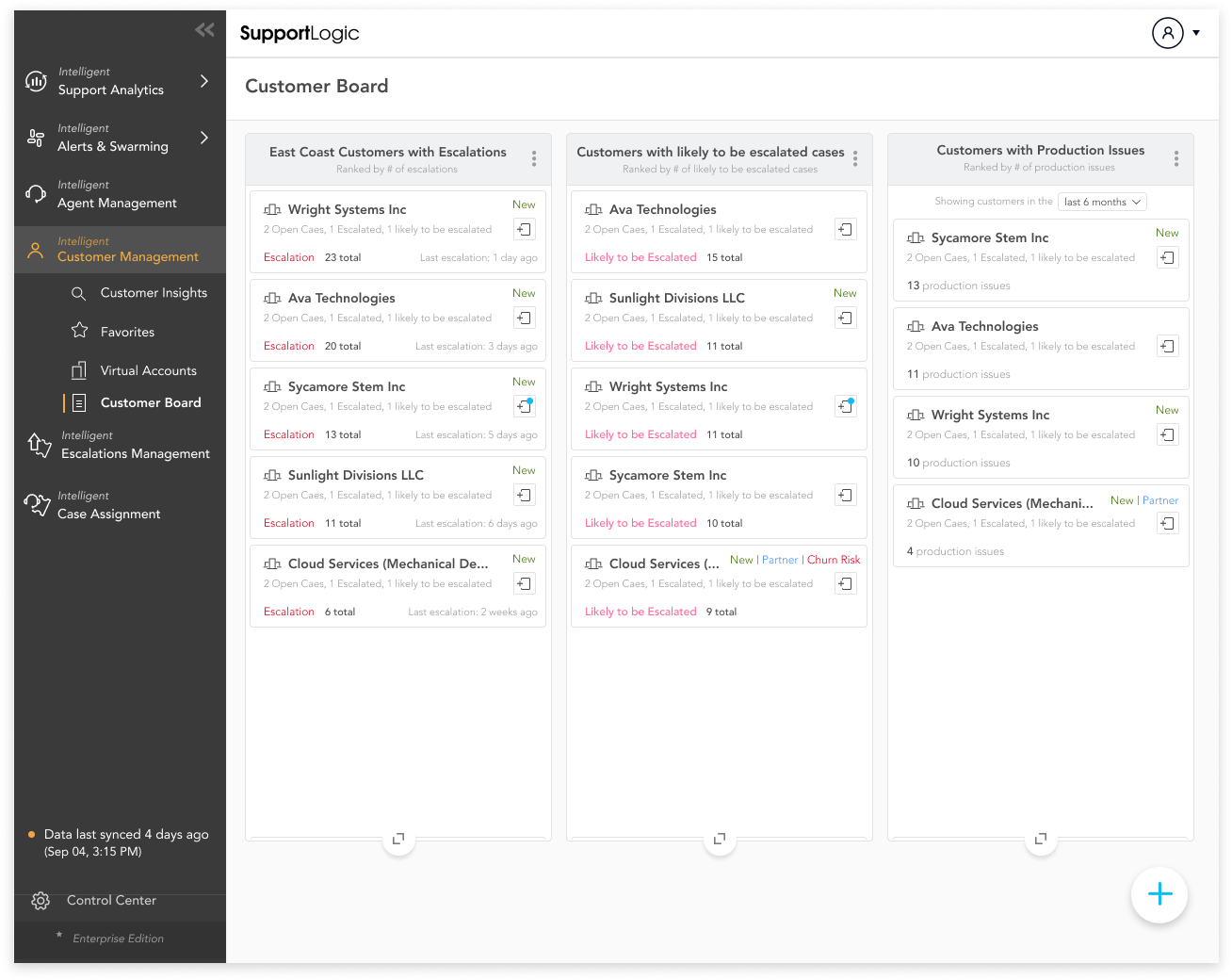The height and width of the screenshot is (980, 1232).
Task: Click action icon on Cloud Services East Coast card
Action: point(525,583)
